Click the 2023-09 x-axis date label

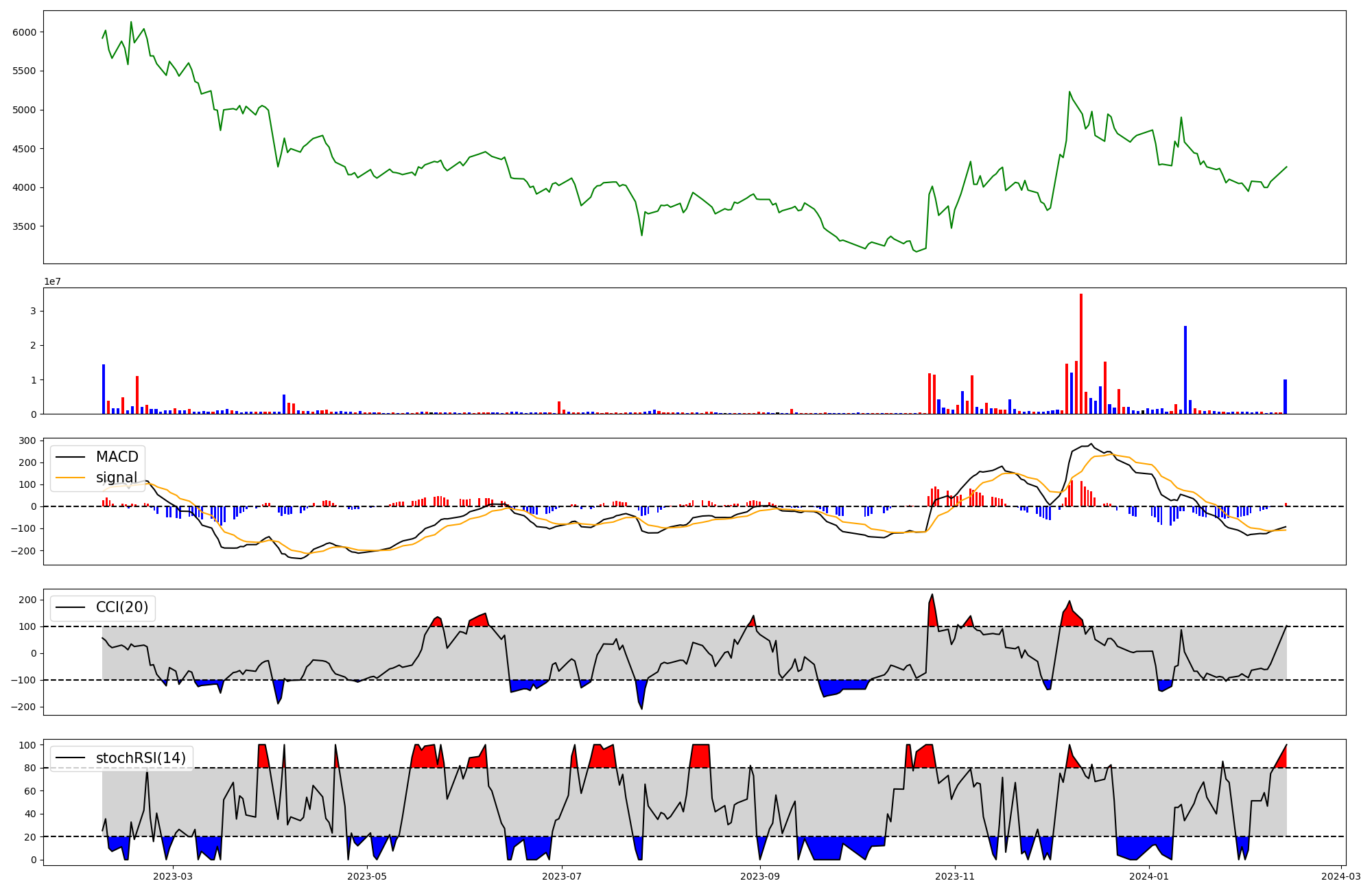[760, 876]
